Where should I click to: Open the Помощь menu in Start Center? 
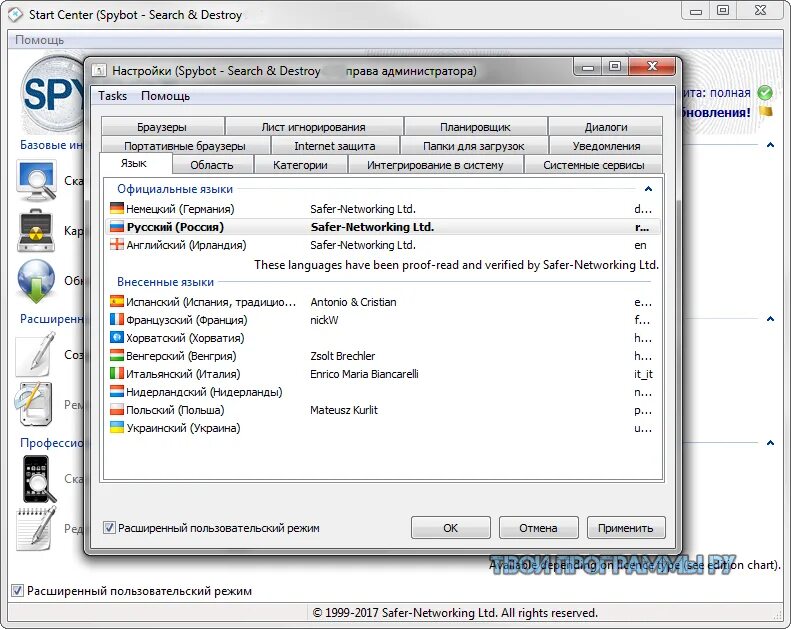click(x=39, y=40)
